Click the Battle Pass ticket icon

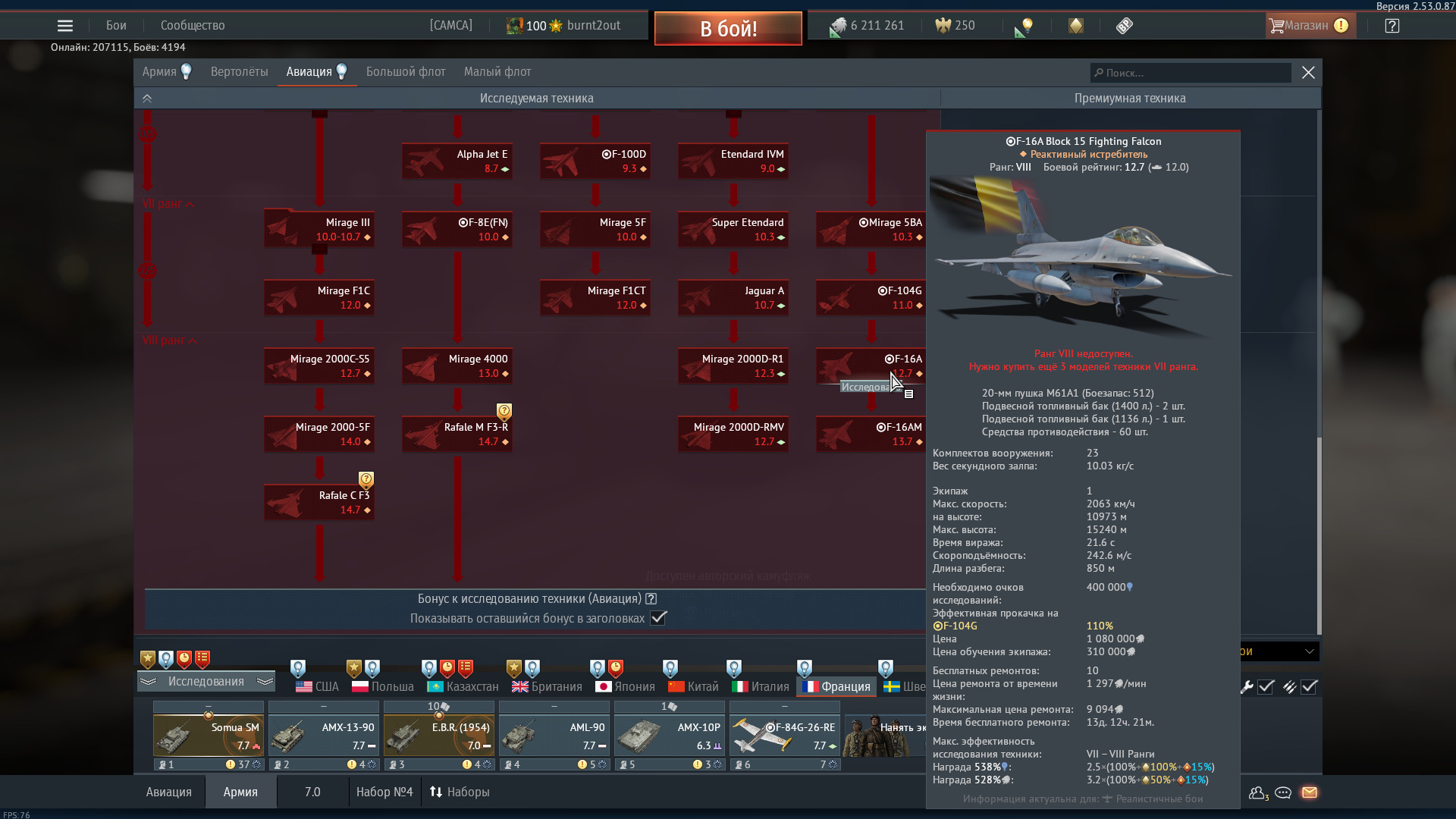click(1124, 26)
